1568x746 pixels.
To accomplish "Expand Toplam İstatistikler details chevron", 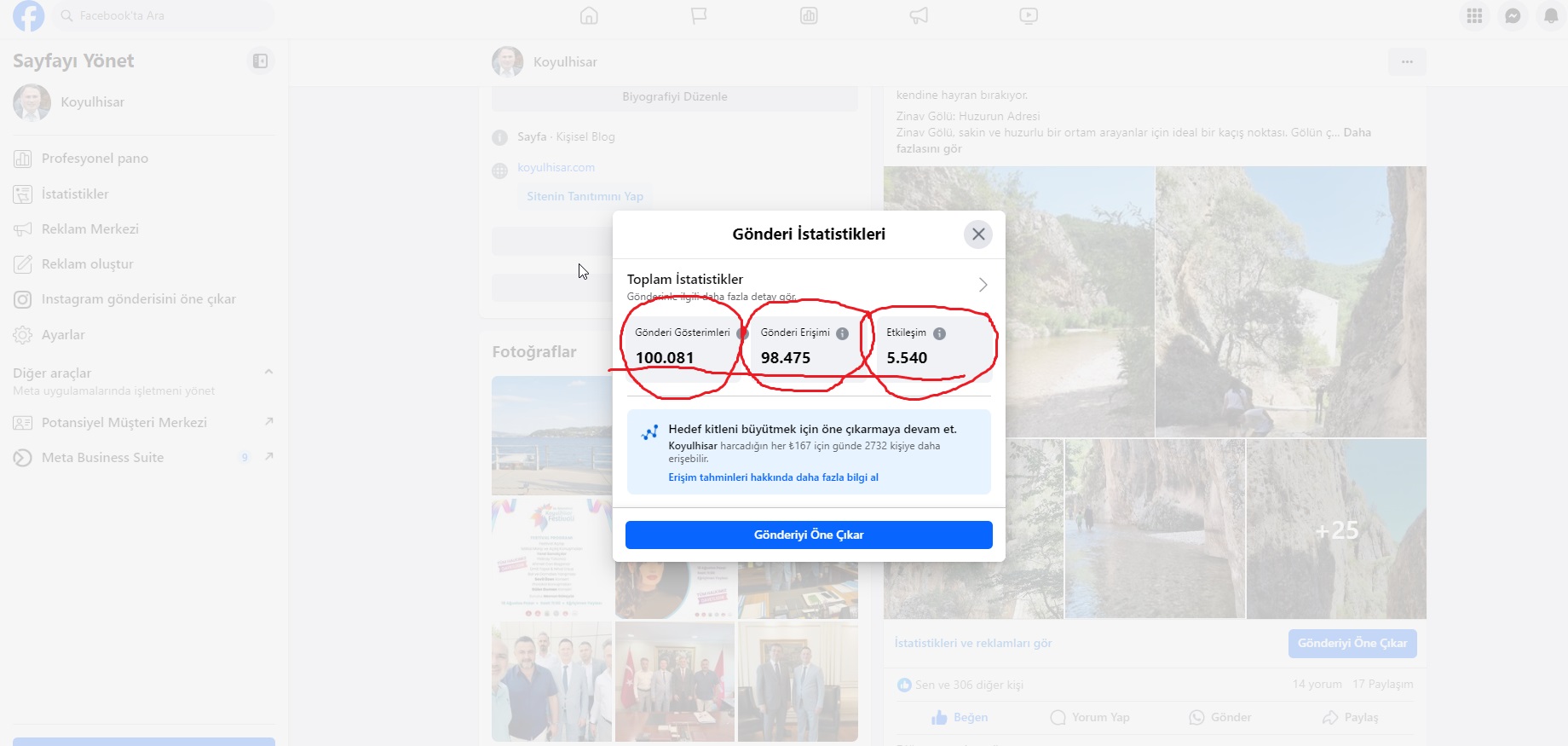I will (983, 285).
